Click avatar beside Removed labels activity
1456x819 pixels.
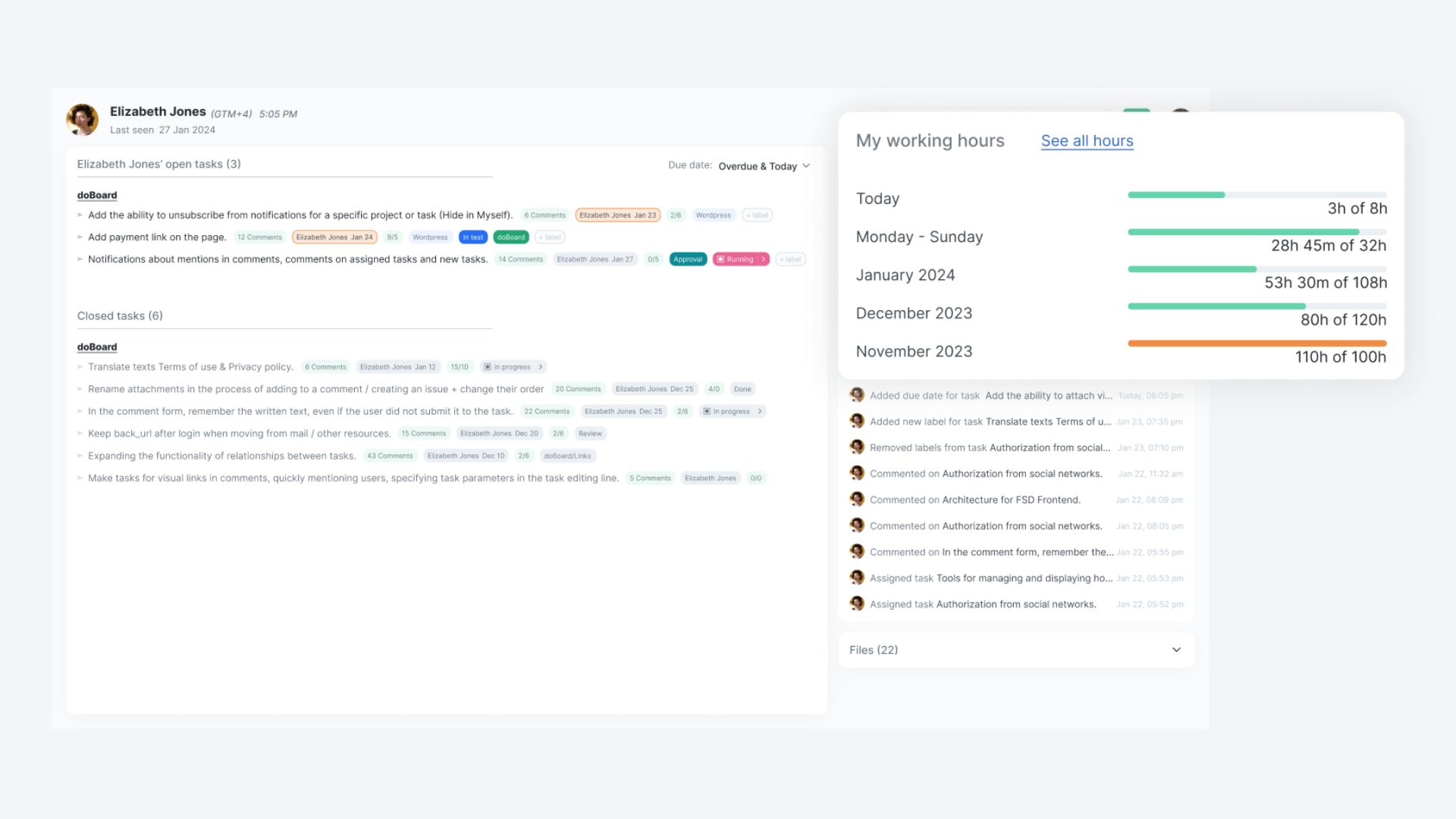[x=857, y=447]
